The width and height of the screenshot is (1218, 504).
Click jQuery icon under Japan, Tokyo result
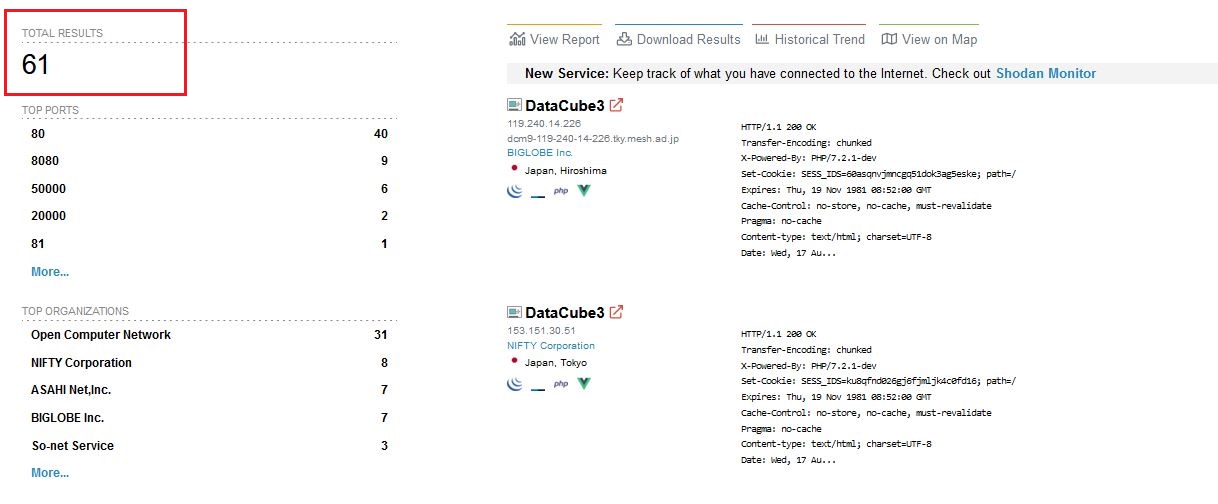515,383
